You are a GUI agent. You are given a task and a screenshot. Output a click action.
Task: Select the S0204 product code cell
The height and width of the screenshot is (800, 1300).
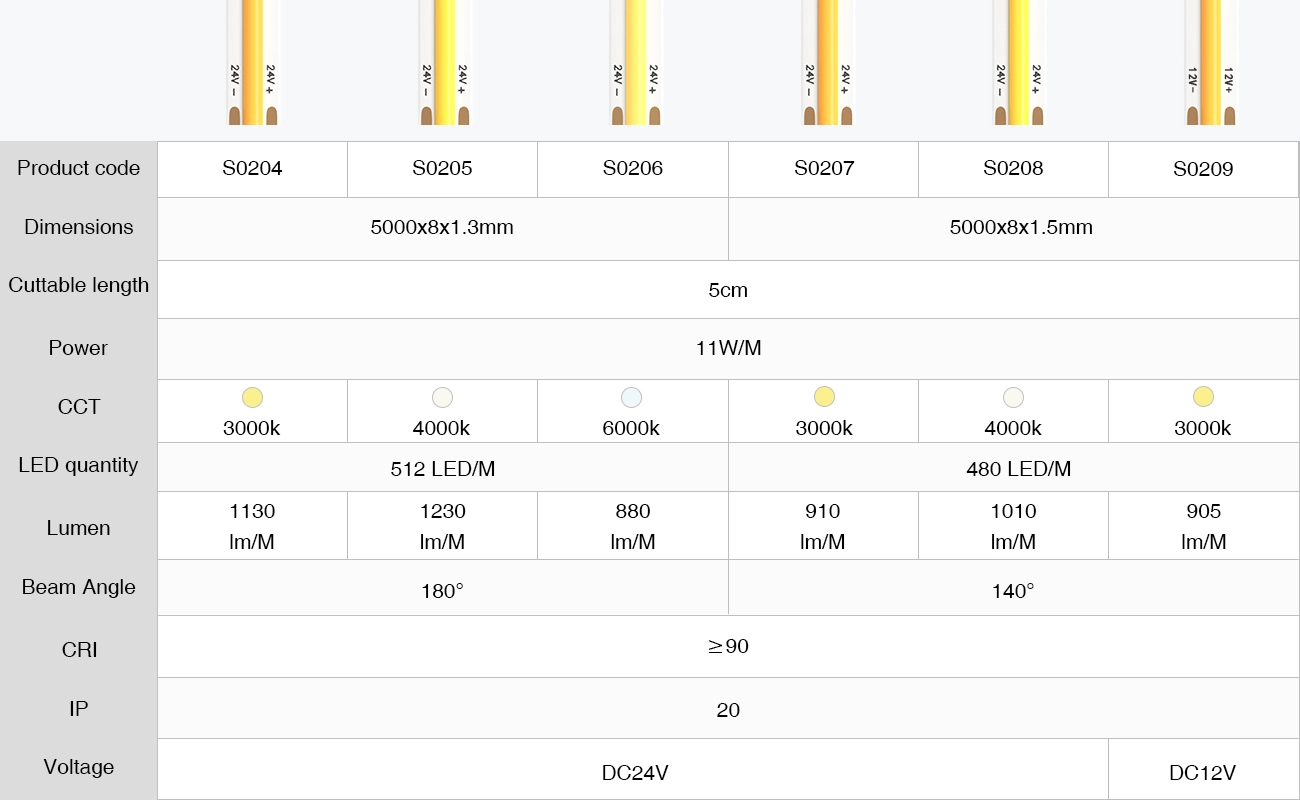(253, 169)
